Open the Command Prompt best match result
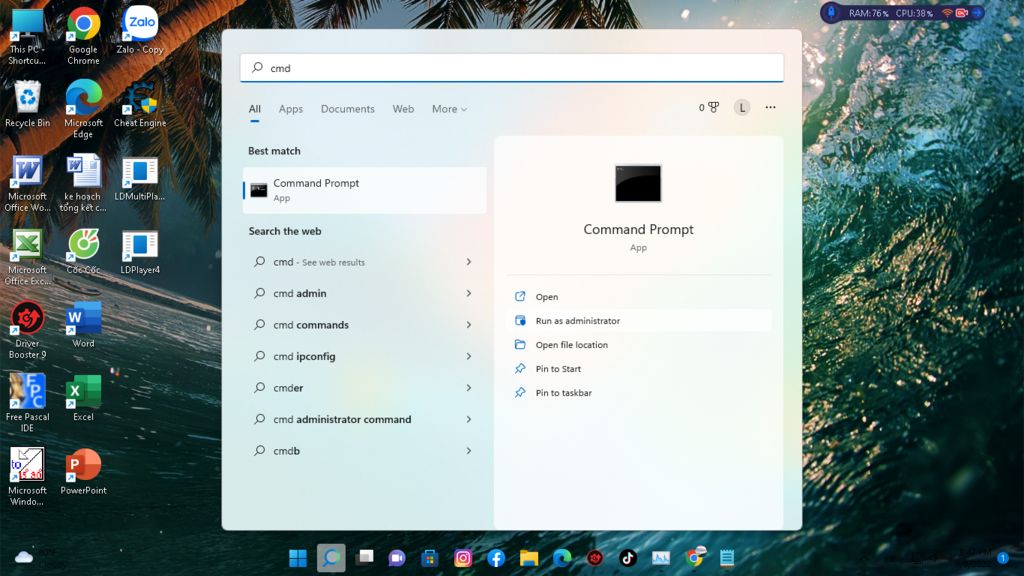 (x=364, y=190)
